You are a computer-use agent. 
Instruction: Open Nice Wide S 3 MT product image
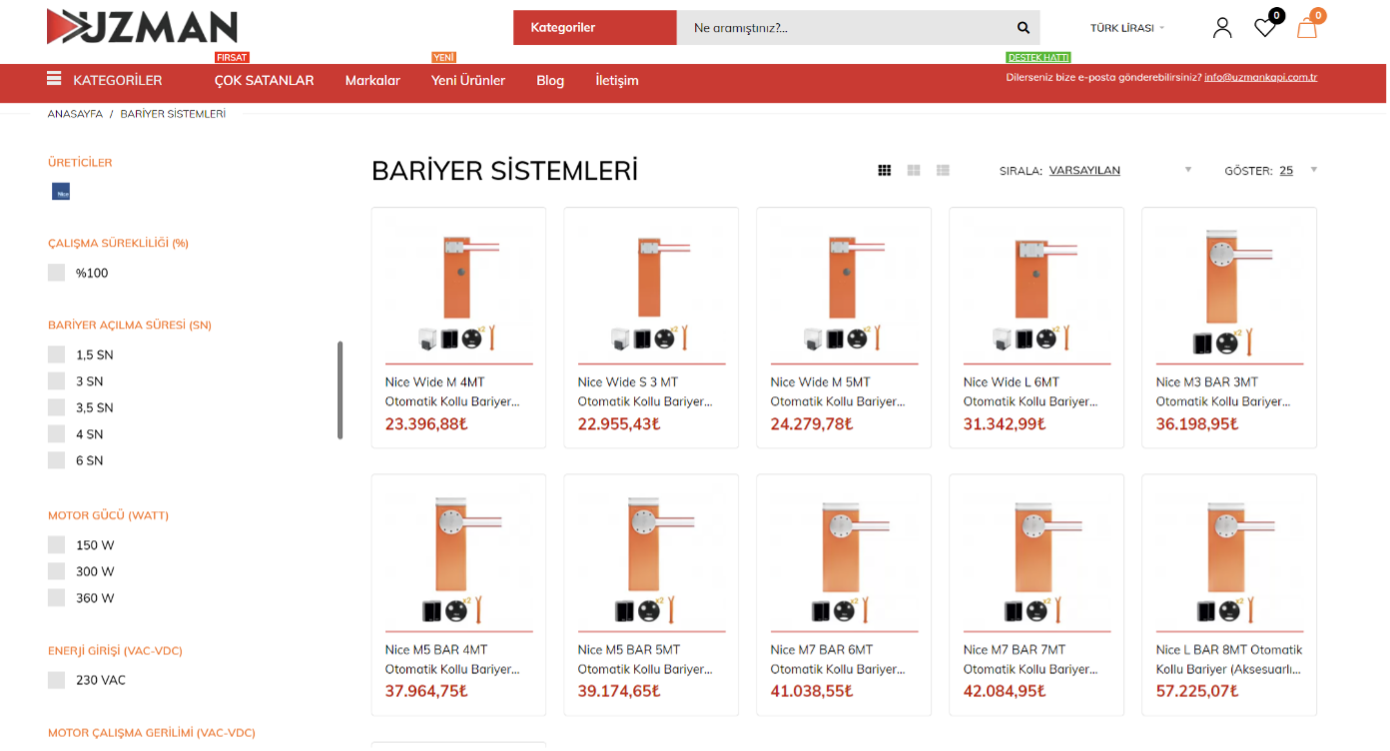pyautogui.click(x=651, y=293)
